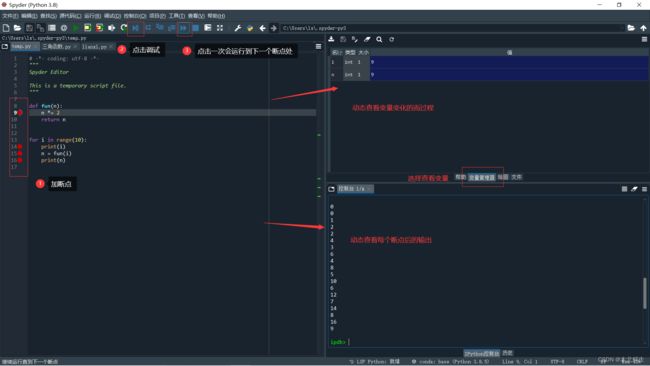Open the last item in the menu bar
This screenshot has width=650, height=366.
(216, 16)
